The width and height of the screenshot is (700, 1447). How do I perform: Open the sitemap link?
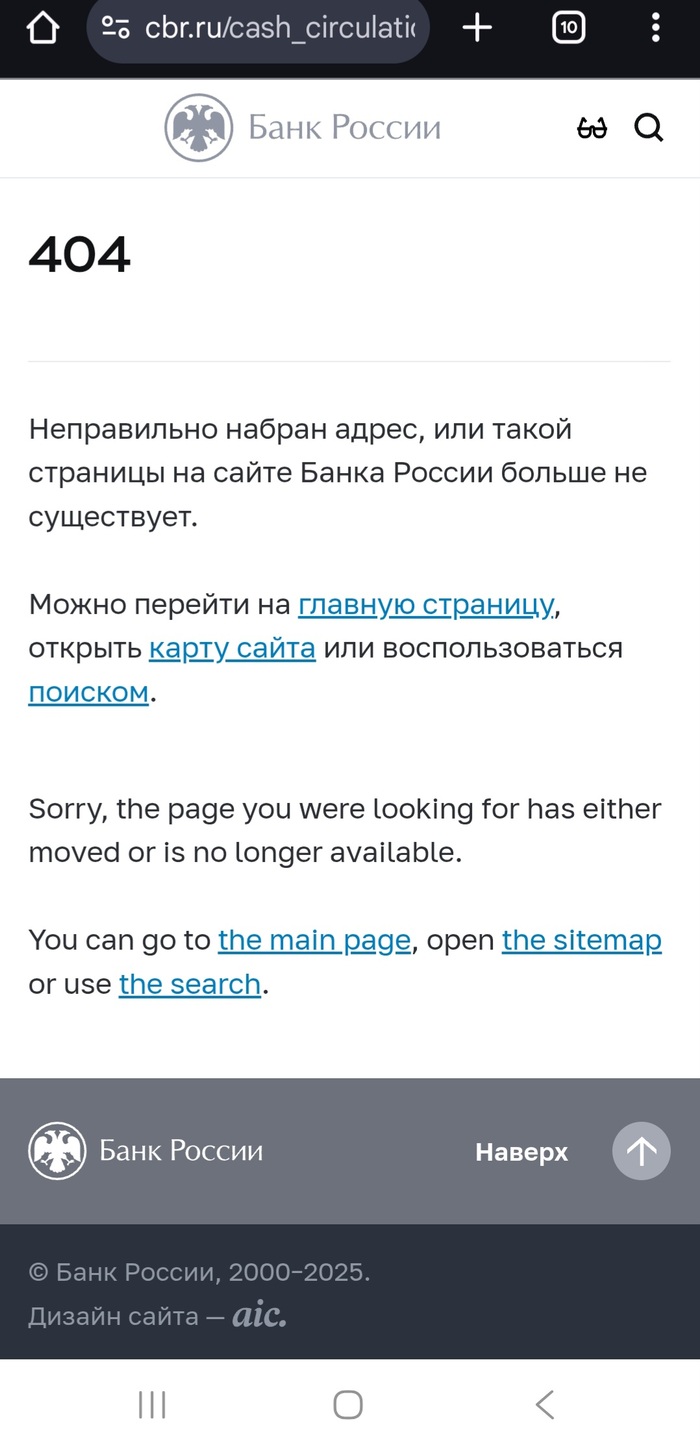581,941
